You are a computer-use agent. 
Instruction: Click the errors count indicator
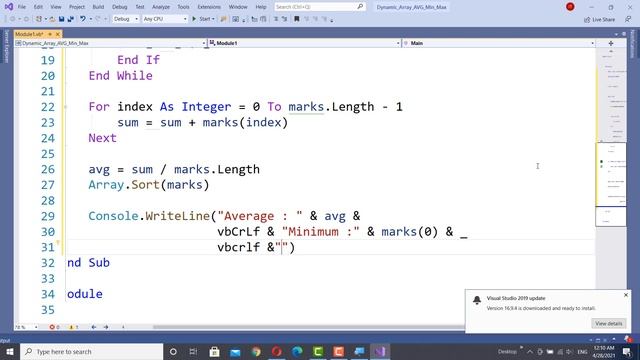[54, 327]
